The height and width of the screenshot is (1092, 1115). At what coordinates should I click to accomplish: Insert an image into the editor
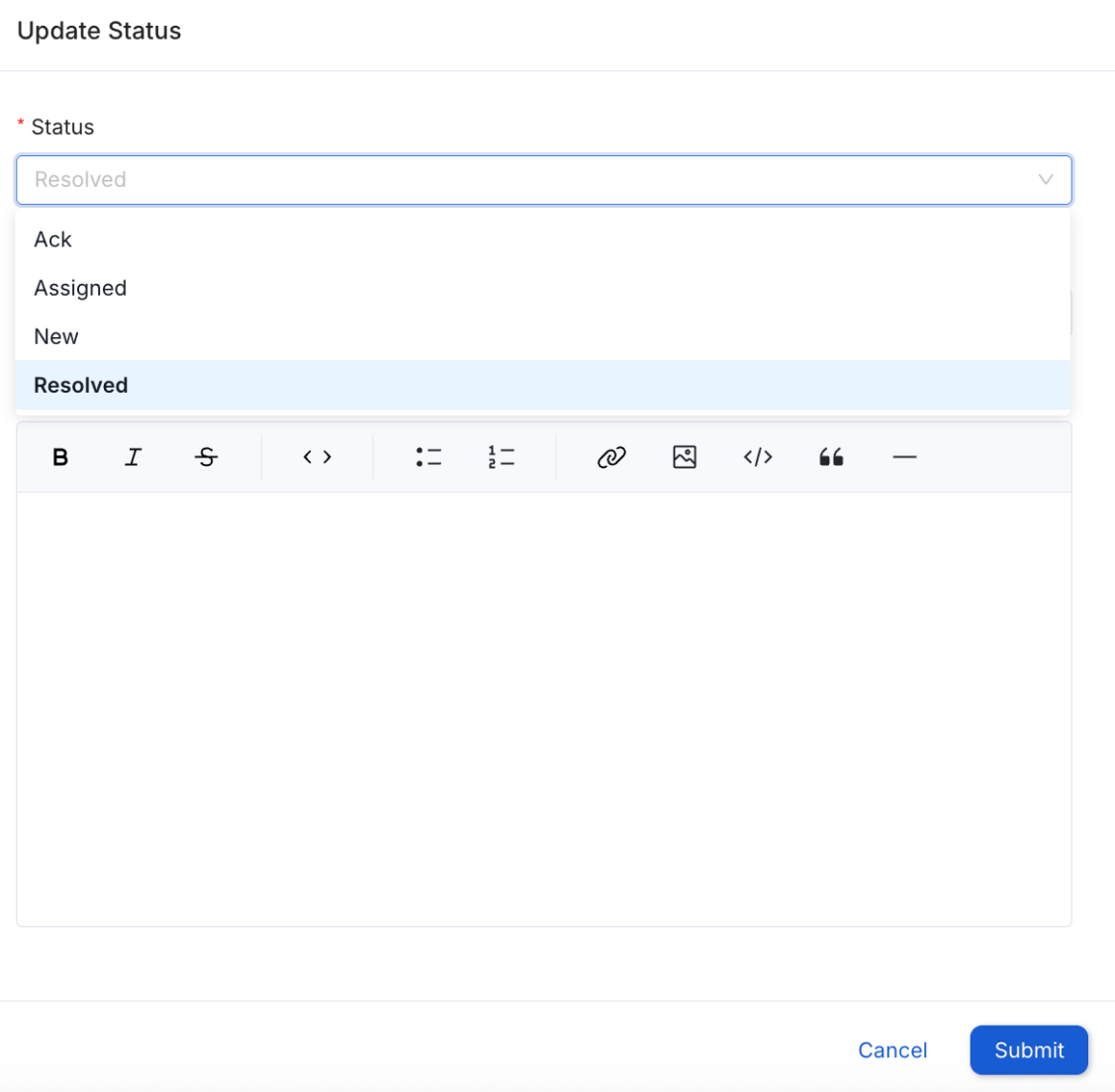click(x=685, y=457)
